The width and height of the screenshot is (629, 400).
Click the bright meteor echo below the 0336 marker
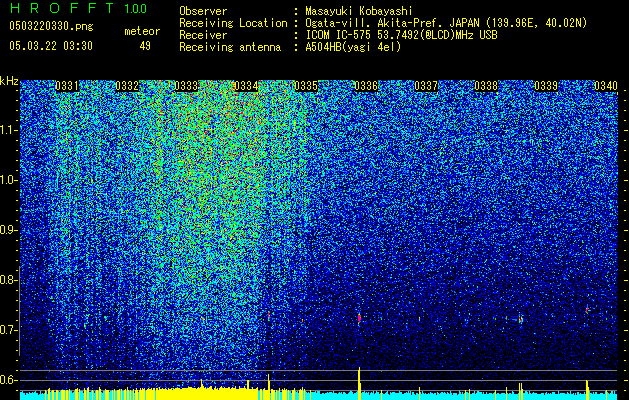(359, 318)
